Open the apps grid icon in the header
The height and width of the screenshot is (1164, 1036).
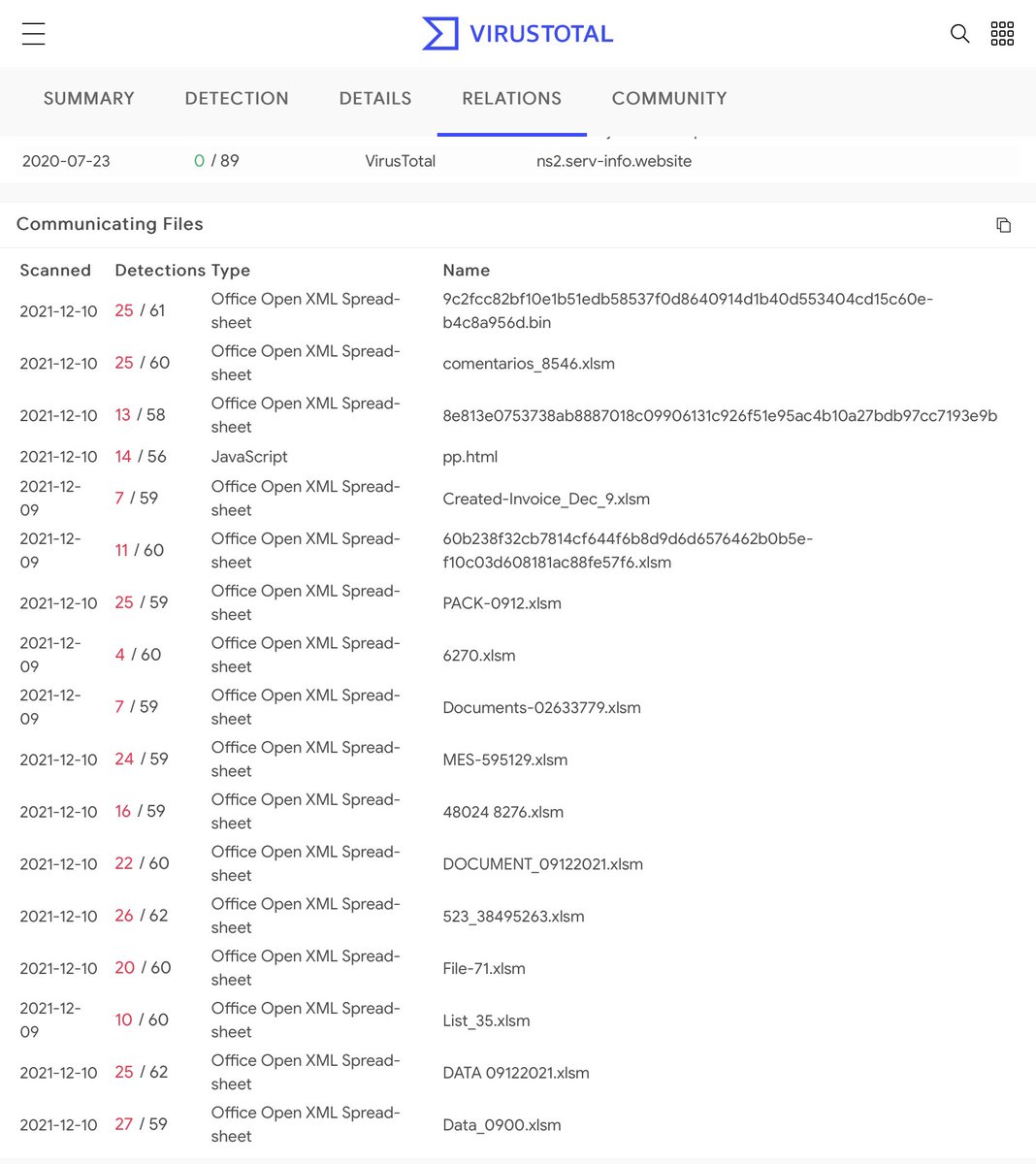(x=1002, y=33)
